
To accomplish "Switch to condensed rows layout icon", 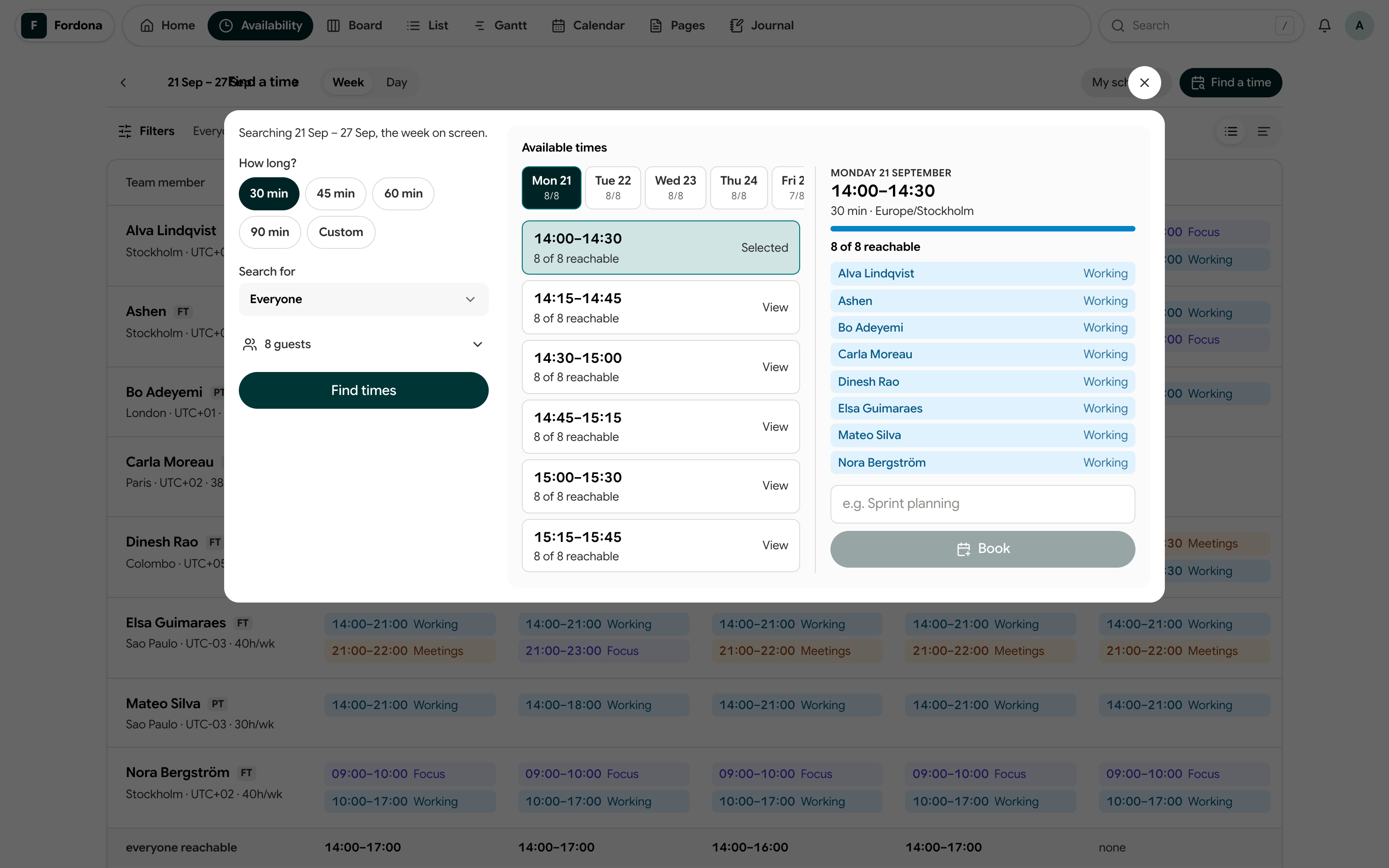I will [1263, 131].
